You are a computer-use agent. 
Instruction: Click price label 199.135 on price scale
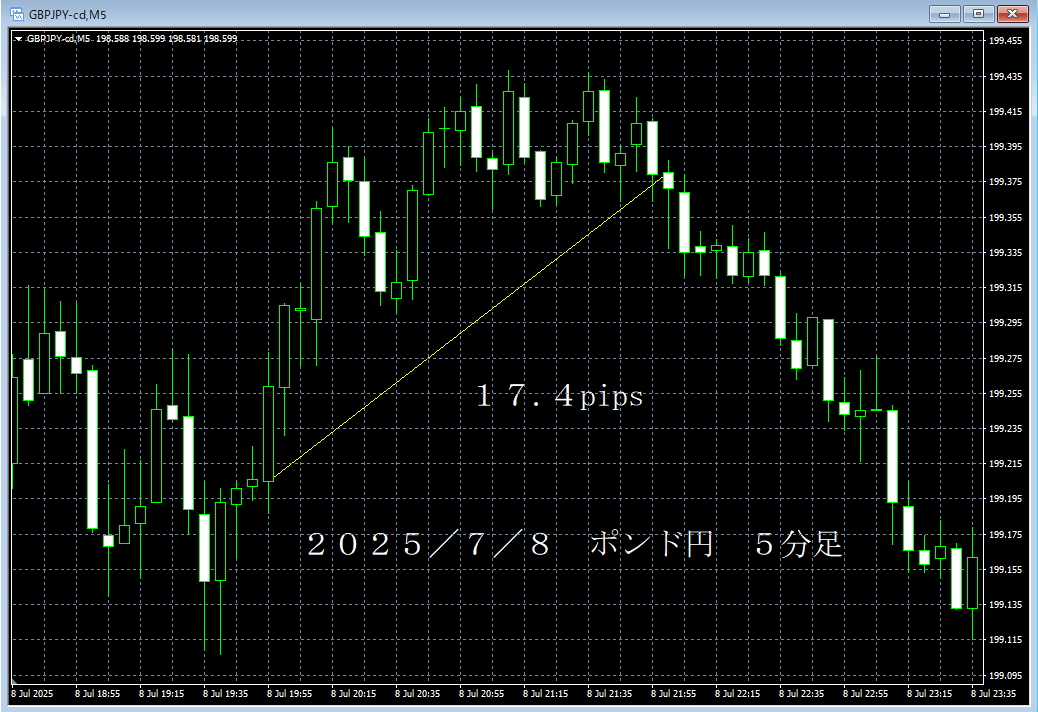click(1006, 605)
